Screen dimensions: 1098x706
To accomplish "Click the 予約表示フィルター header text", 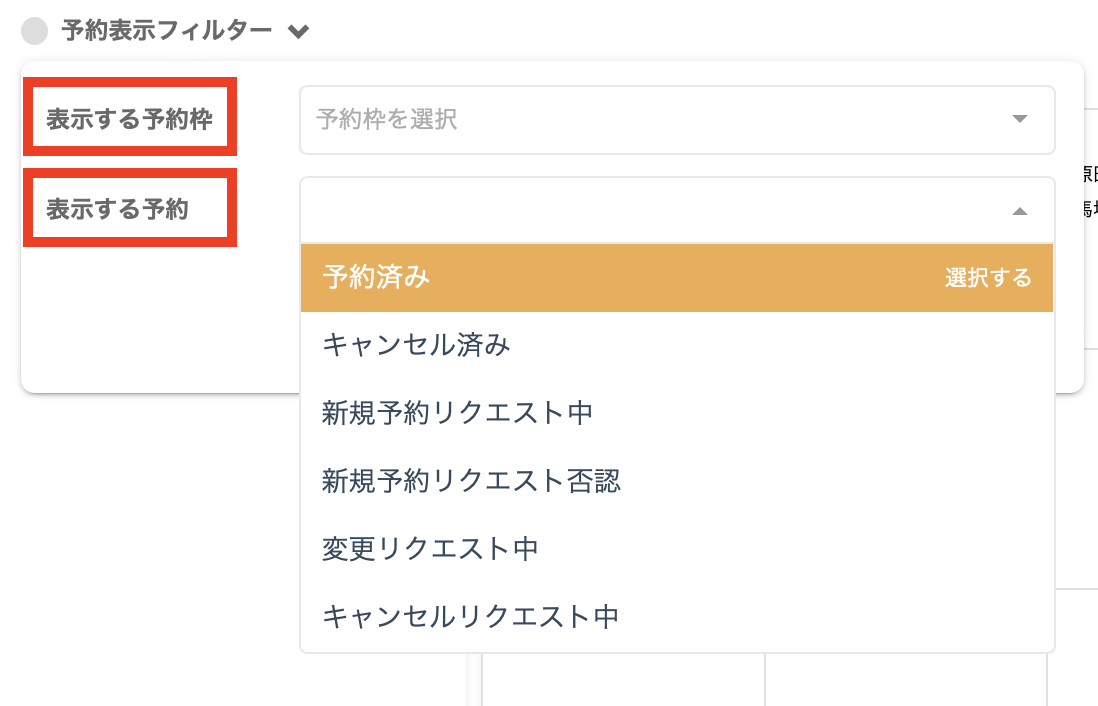I will [x=166, y=31].
